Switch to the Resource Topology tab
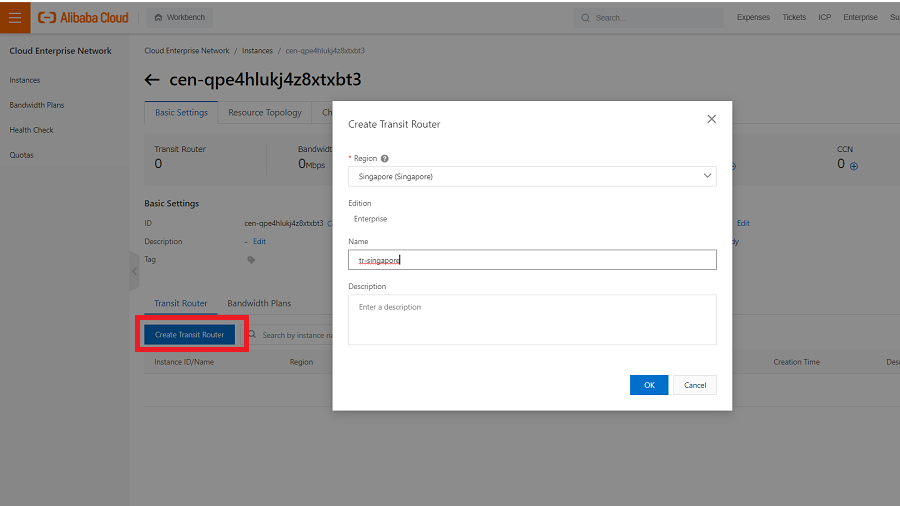Viewport: 900px width, 506px height. 264,113
